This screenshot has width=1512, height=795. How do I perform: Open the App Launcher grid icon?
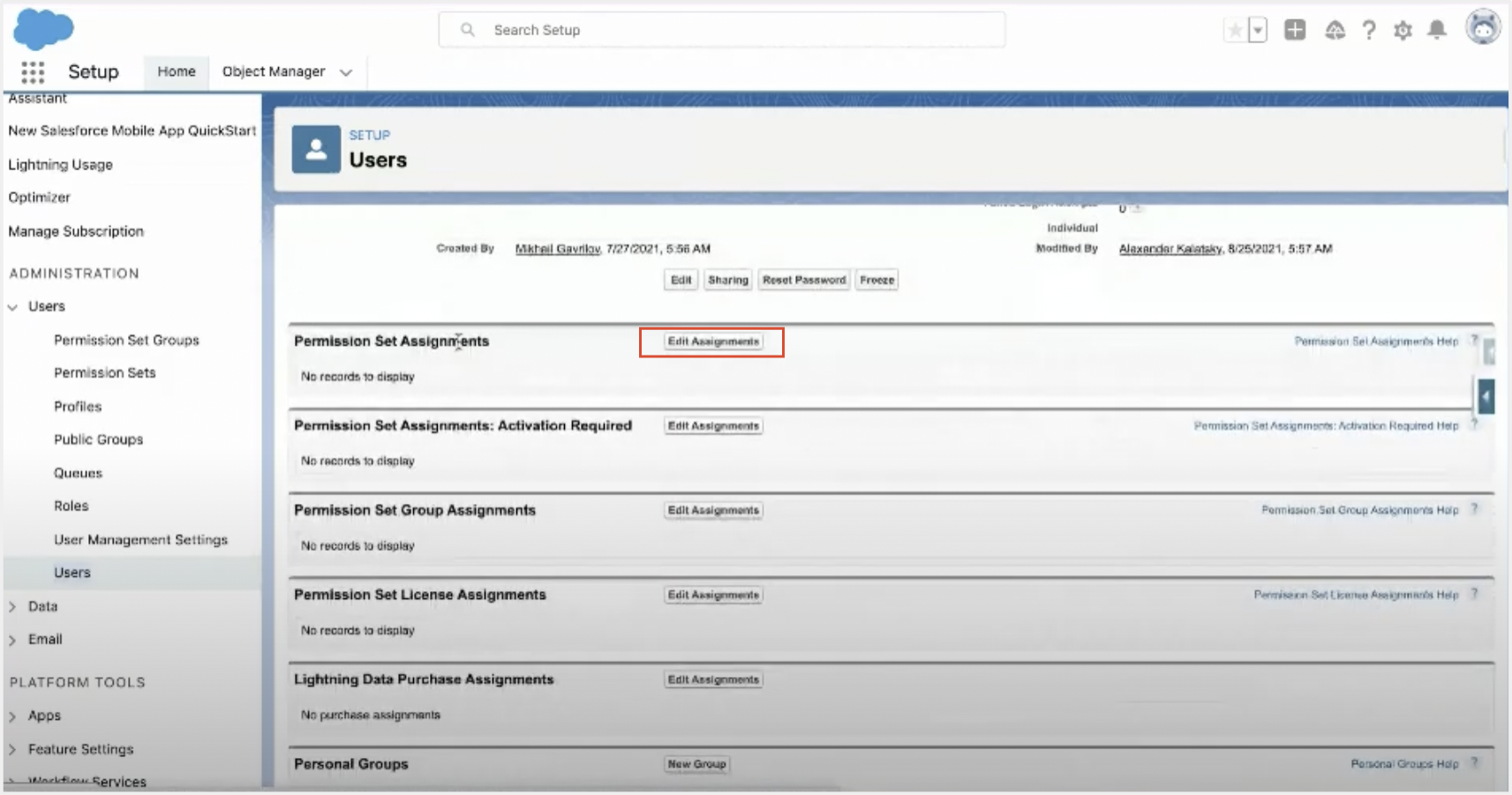click(x=33, y=72)
